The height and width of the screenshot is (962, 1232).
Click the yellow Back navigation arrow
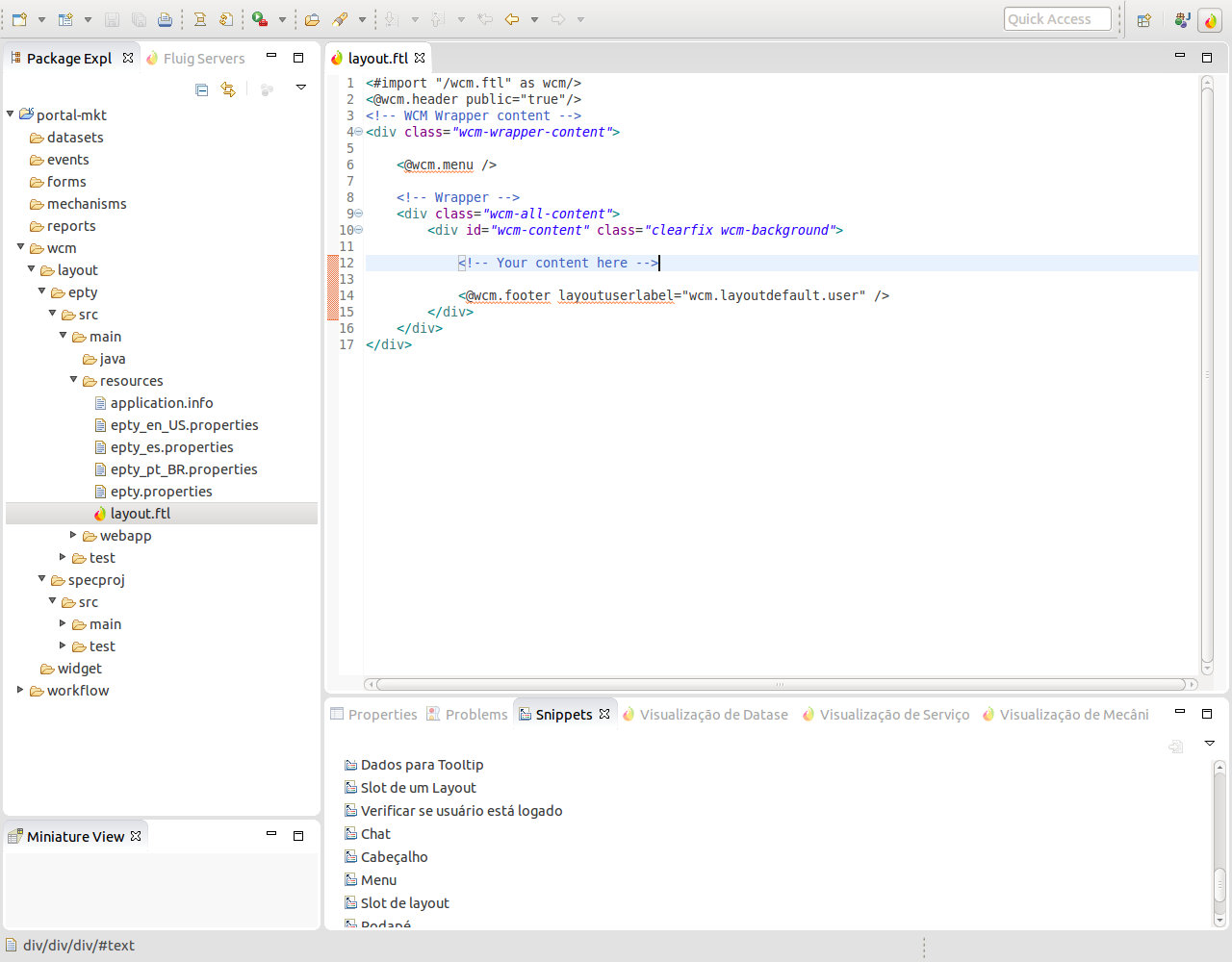coord(512,19)
